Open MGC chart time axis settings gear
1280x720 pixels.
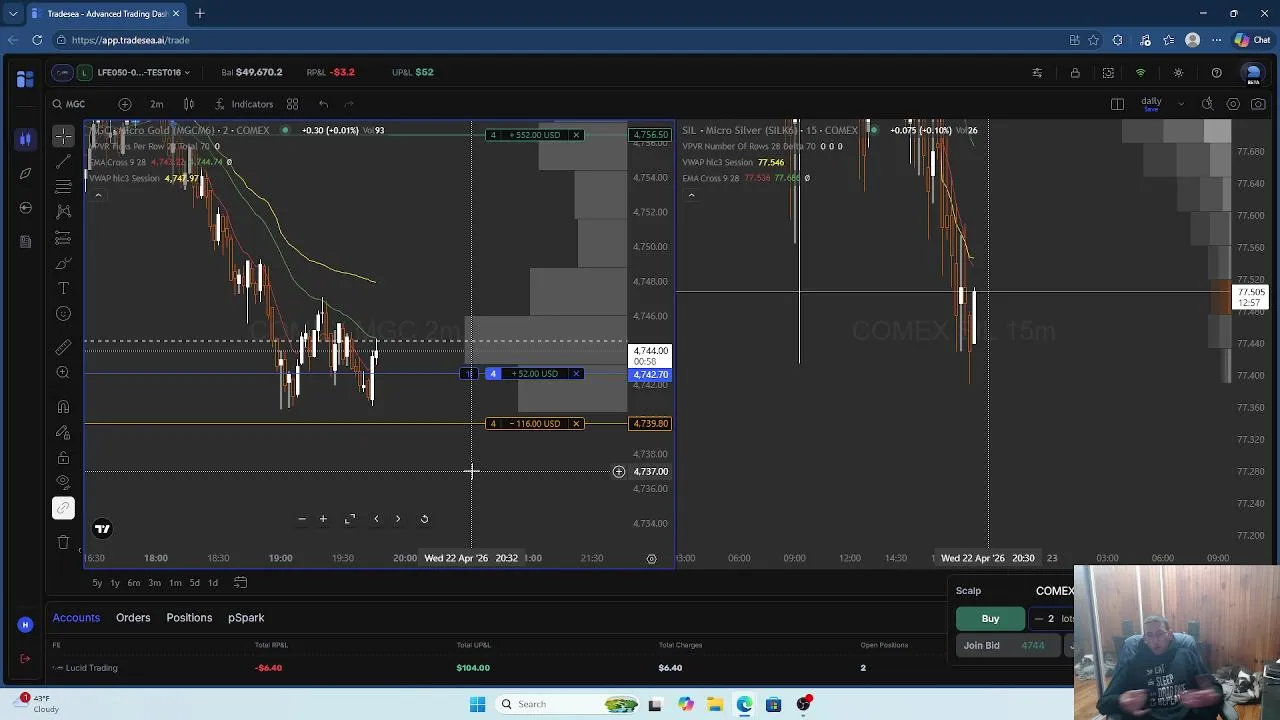(x=651, y=559)
